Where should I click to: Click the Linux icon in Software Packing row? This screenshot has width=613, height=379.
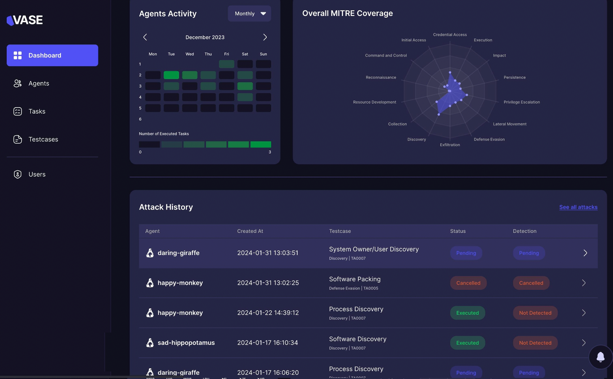(150, 283)
